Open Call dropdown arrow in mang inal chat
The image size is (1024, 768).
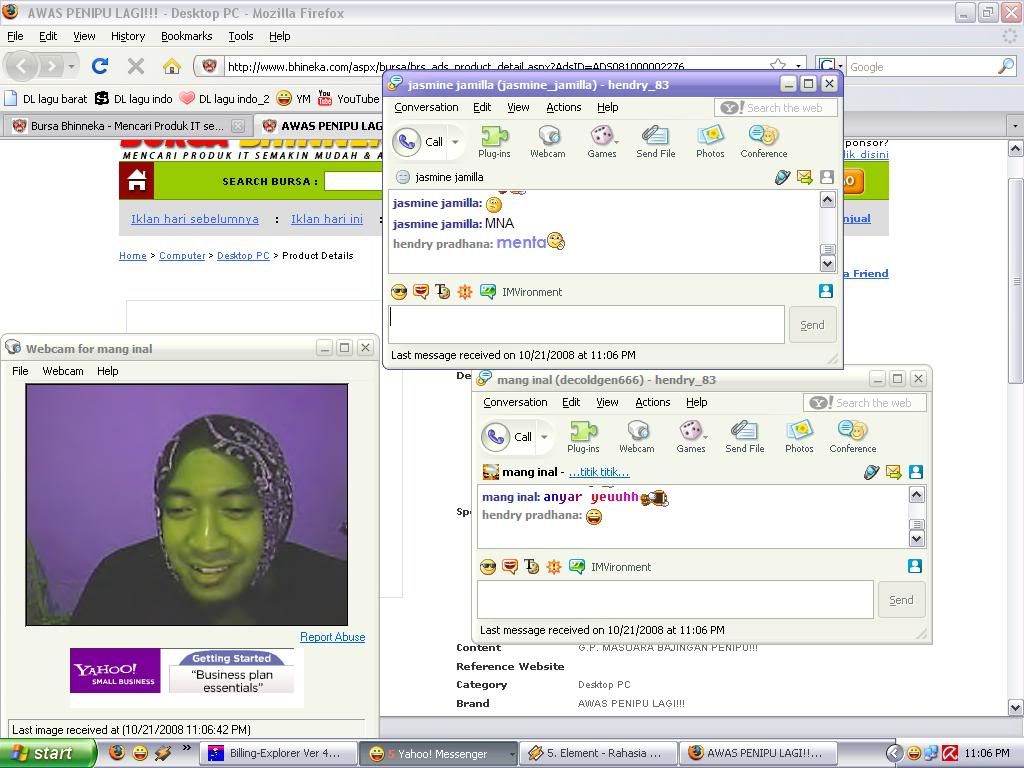point(544,437)
